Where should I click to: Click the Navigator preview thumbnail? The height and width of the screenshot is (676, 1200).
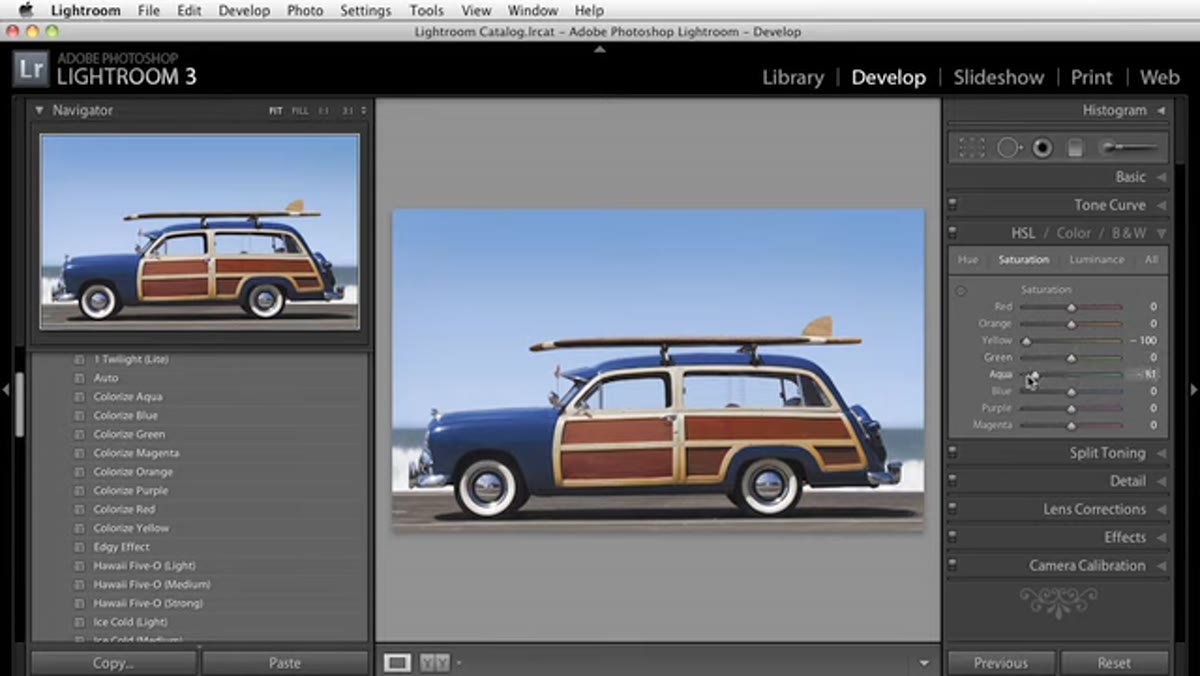click(199, 232)
